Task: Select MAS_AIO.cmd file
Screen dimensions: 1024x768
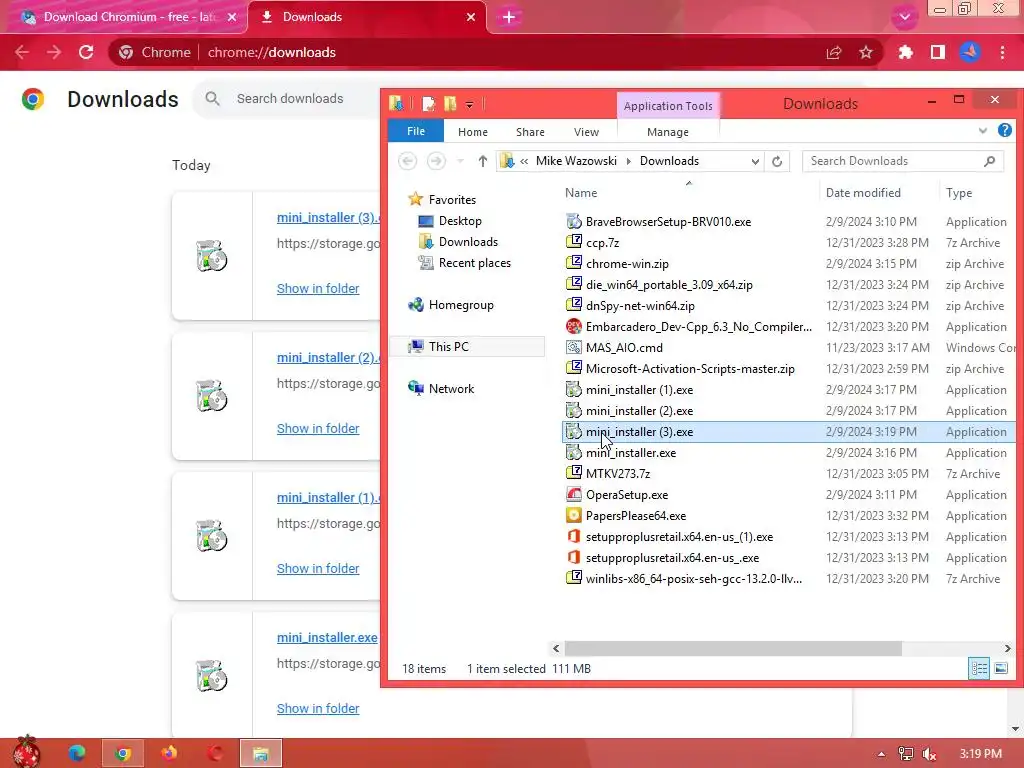Action: (624, 347)
